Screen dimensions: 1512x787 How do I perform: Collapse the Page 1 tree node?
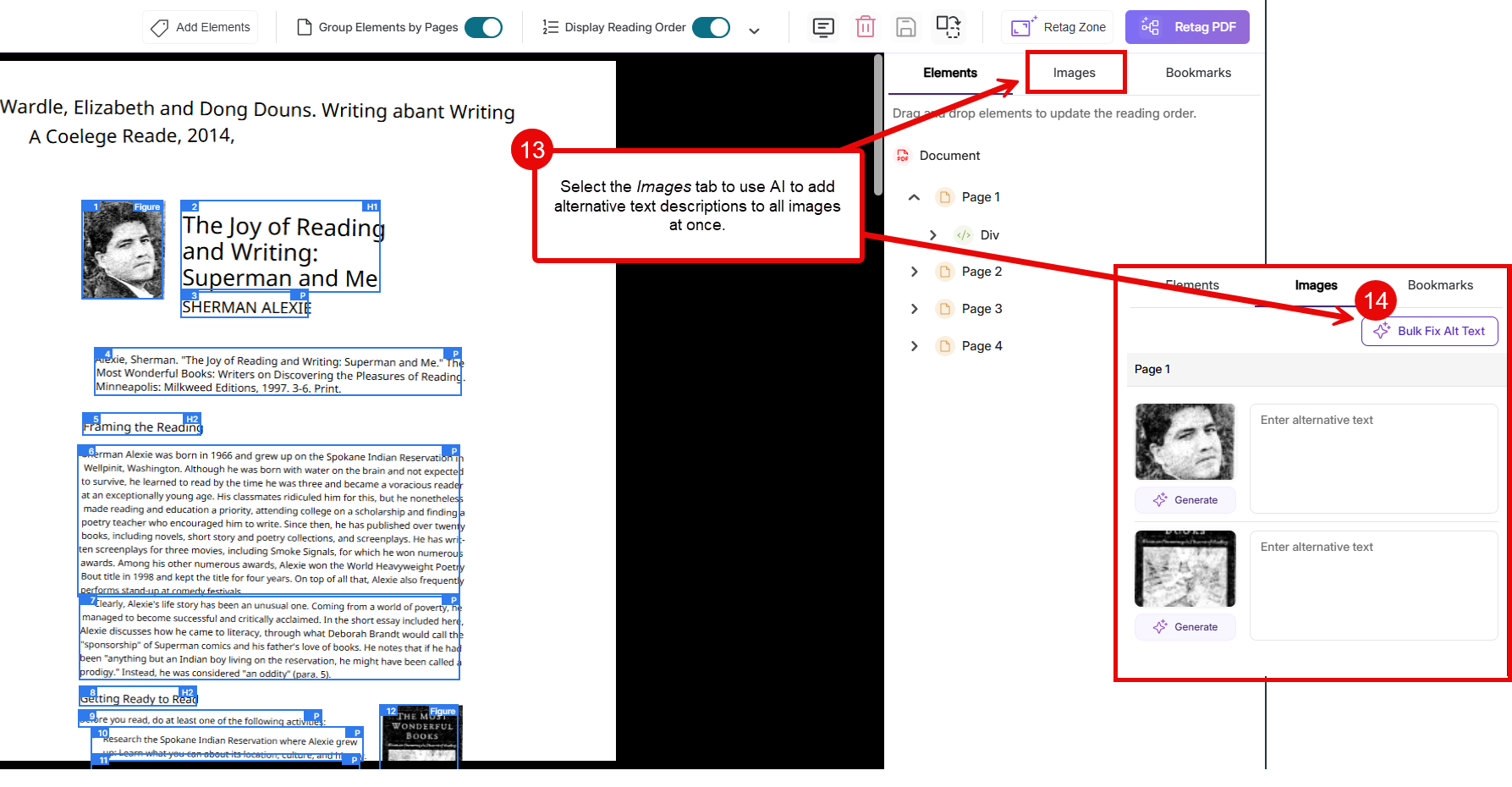914,197
